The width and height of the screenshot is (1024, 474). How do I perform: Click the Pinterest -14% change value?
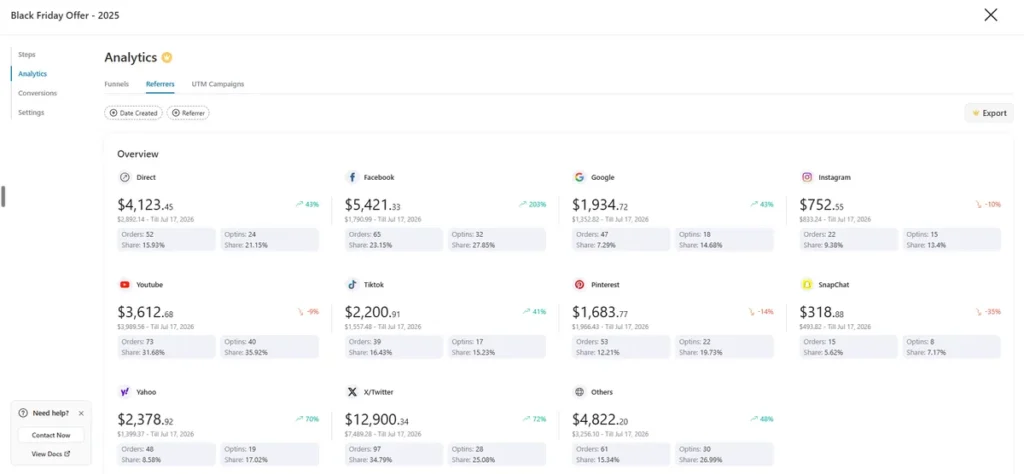pyautogui.click(x=765, y=312)
